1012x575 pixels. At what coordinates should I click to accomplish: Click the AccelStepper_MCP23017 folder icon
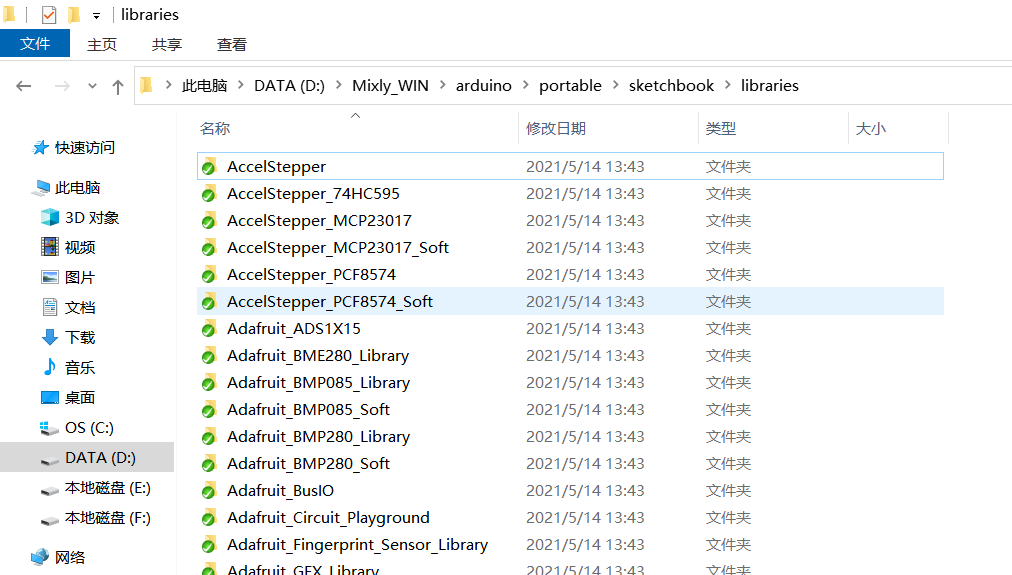208,221
